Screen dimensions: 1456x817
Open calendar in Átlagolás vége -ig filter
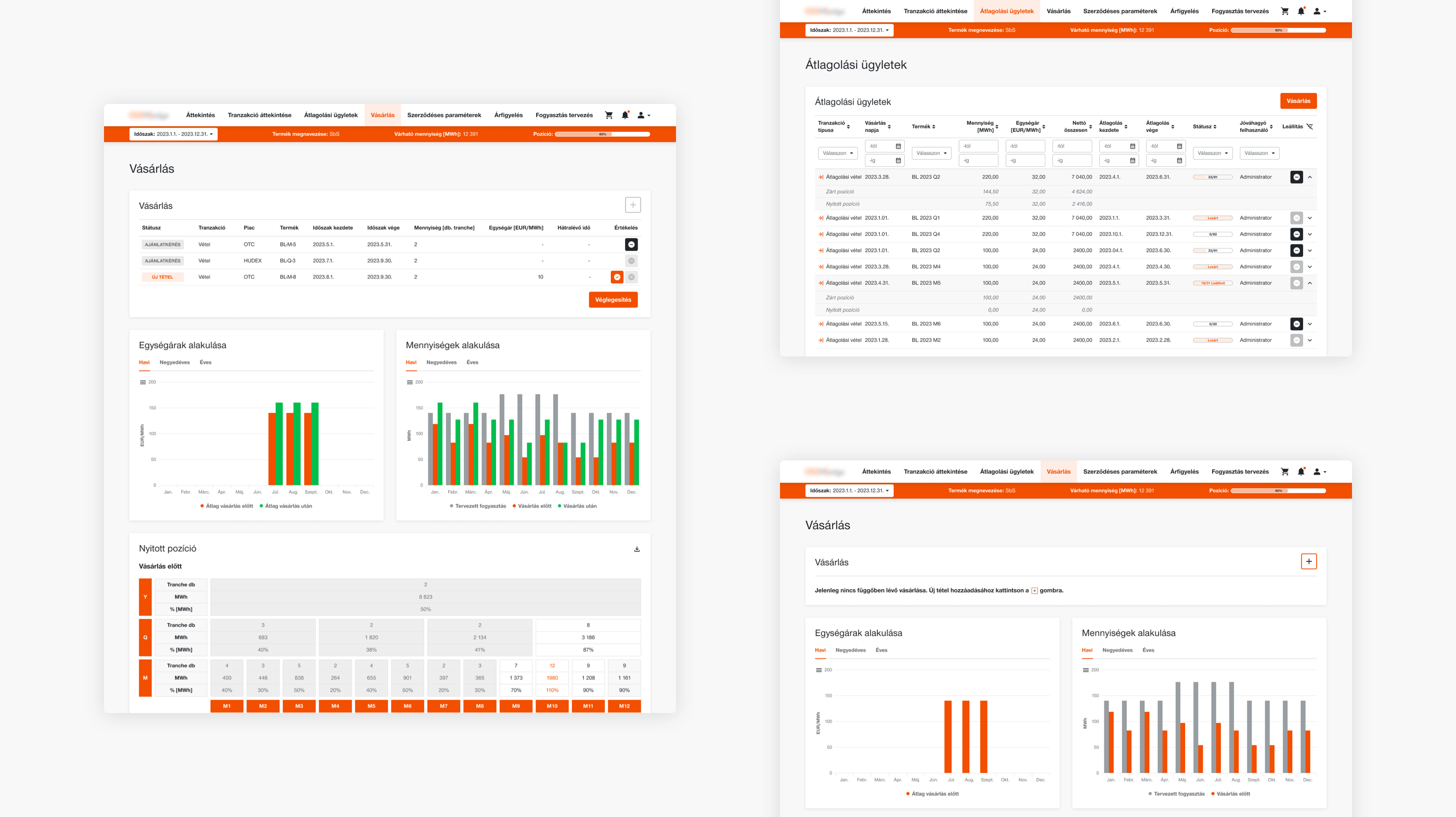1179,161
